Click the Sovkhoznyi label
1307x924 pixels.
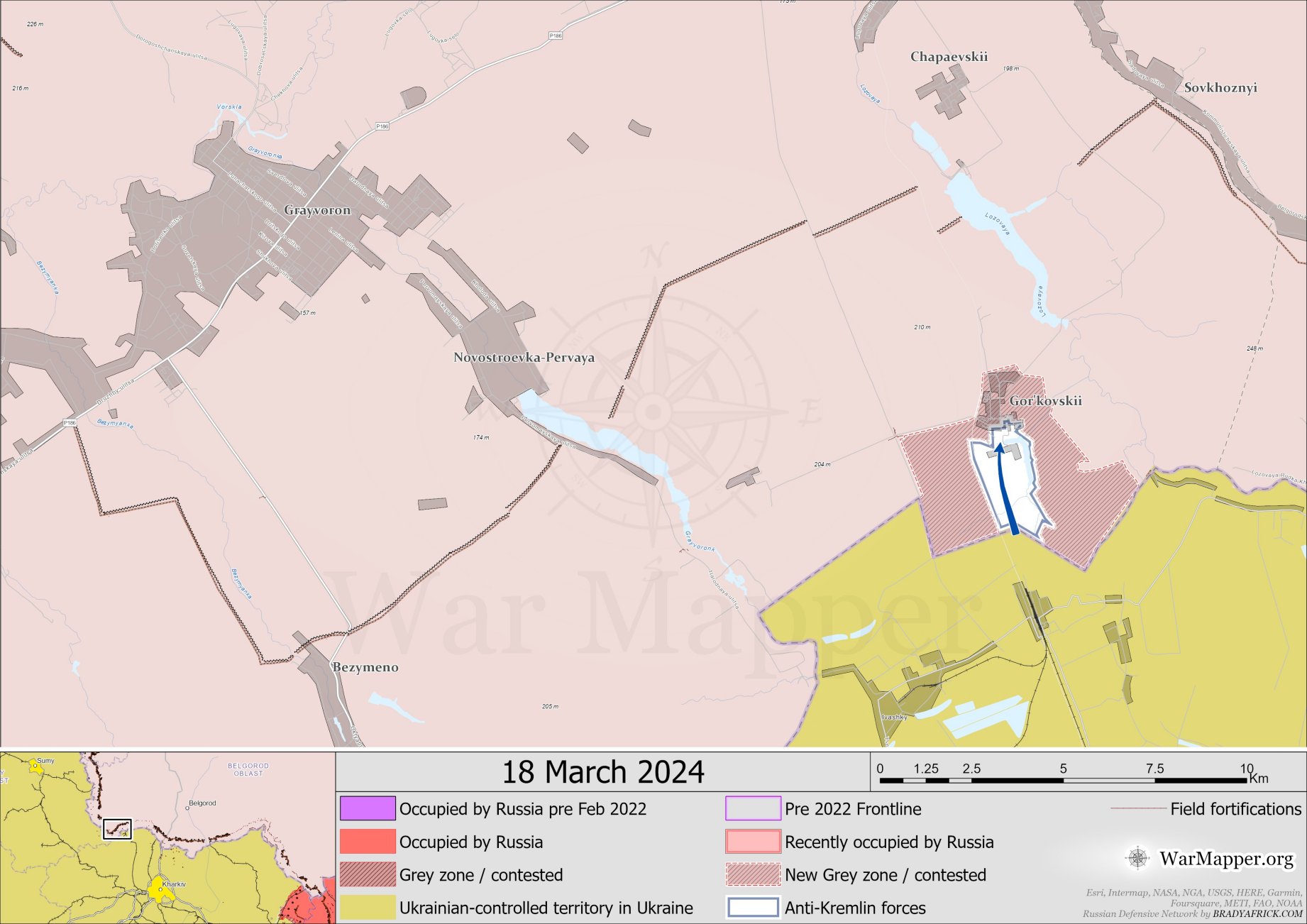tap(1220, 87)
